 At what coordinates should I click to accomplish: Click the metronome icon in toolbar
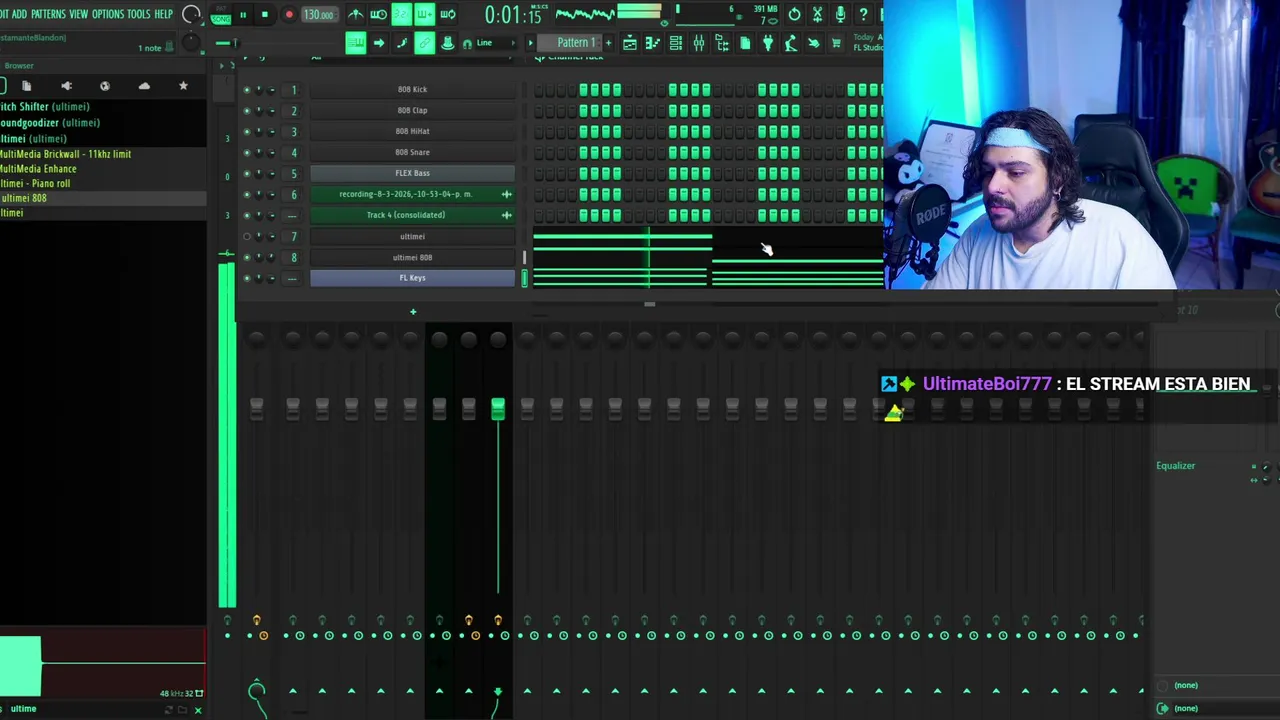coord(355,14)
